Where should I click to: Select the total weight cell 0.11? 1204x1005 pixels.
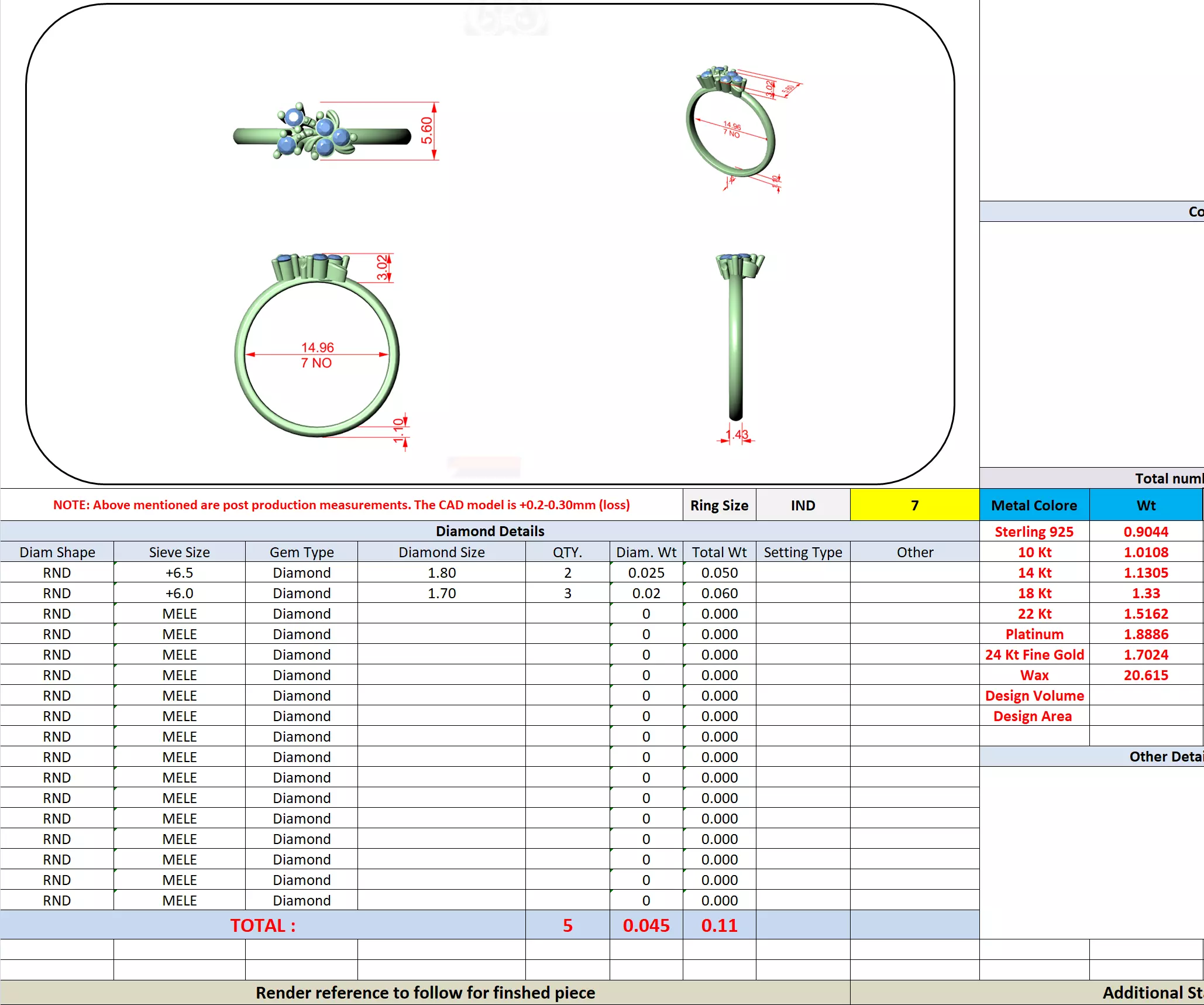[x=719, y=925]
